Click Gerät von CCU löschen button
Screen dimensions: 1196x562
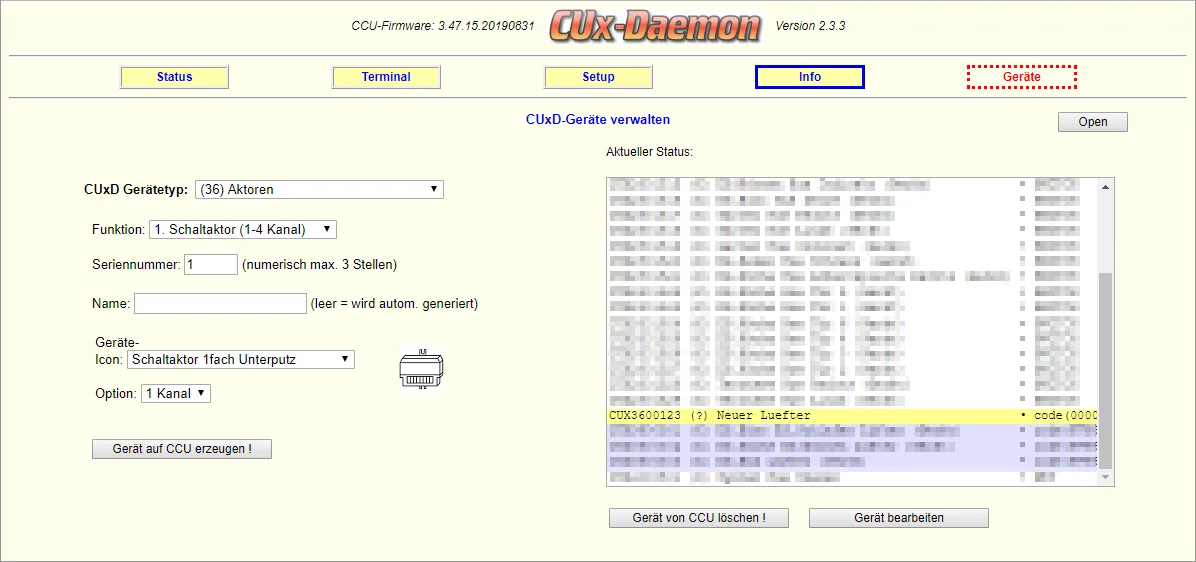pyautogui.click(x=699, y=518)
